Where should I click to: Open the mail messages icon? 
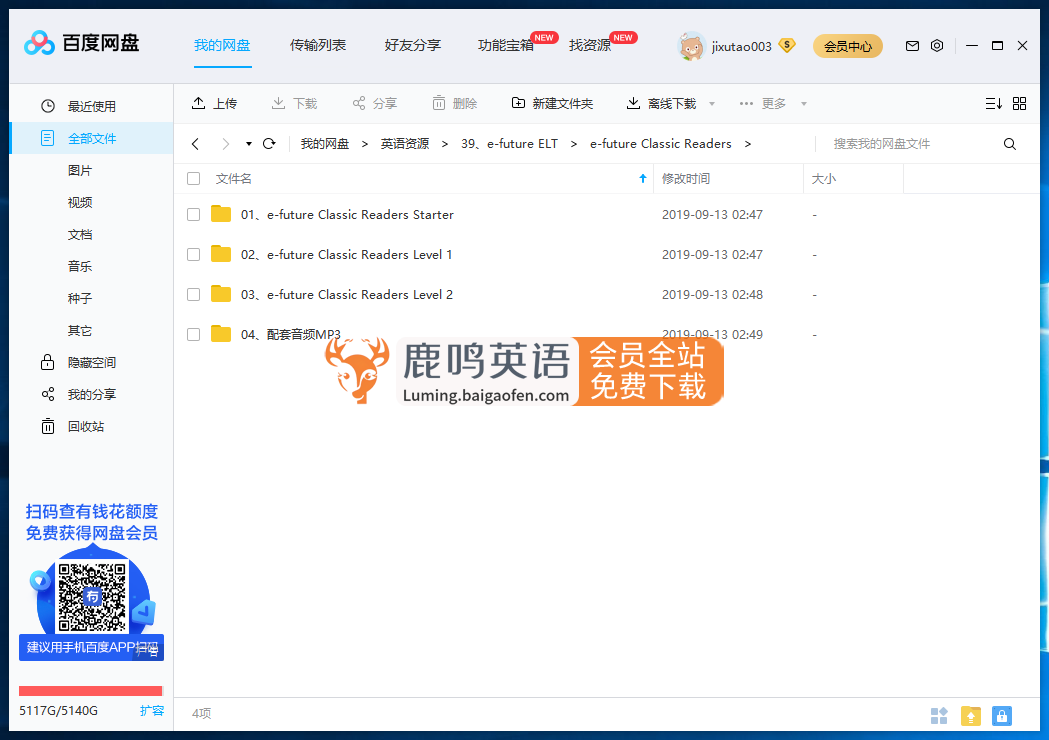[912, 45]
